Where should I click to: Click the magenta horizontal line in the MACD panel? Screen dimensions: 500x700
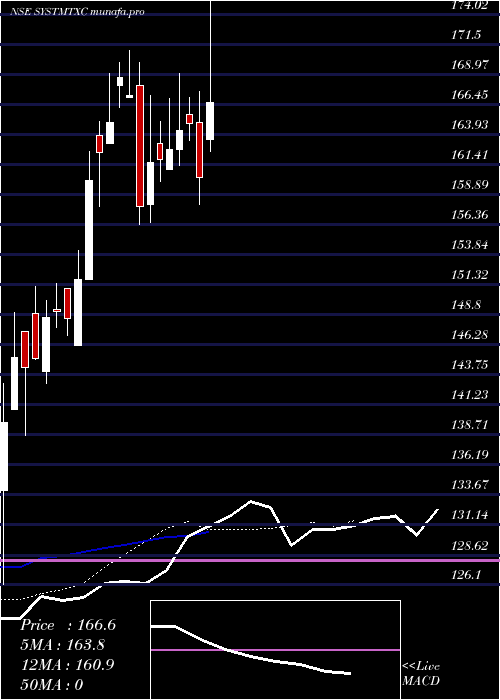pos(275,650)
